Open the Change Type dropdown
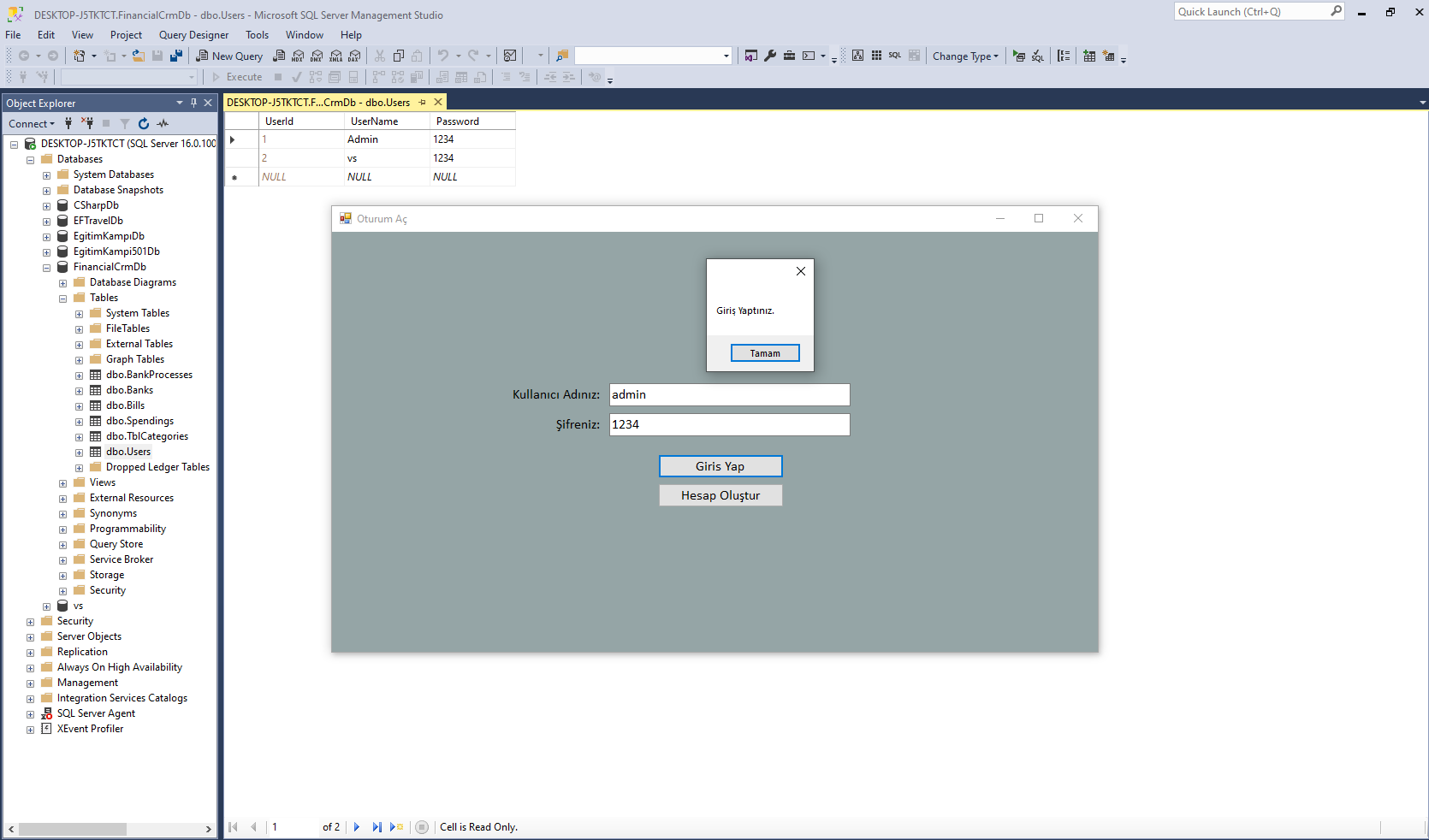The image size is (1429, 840). (x=965, y=56)
